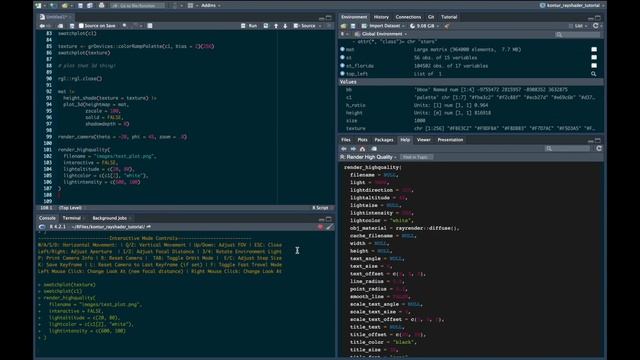
Task: Click the Save All documents icon
Action: pyautogui.click(x=89, y=5)
